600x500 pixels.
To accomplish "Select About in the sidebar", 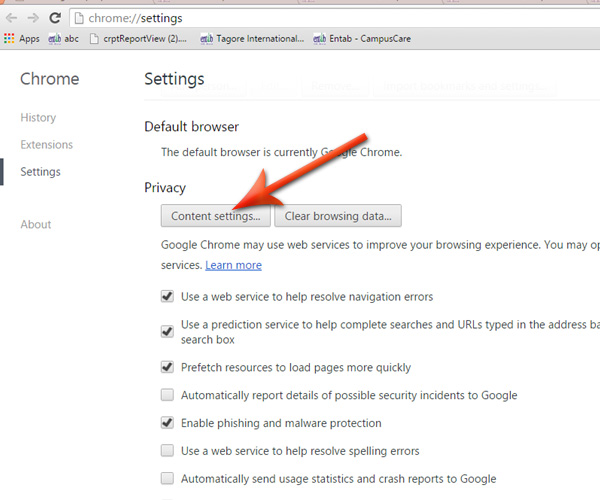I will click(36, 225).
